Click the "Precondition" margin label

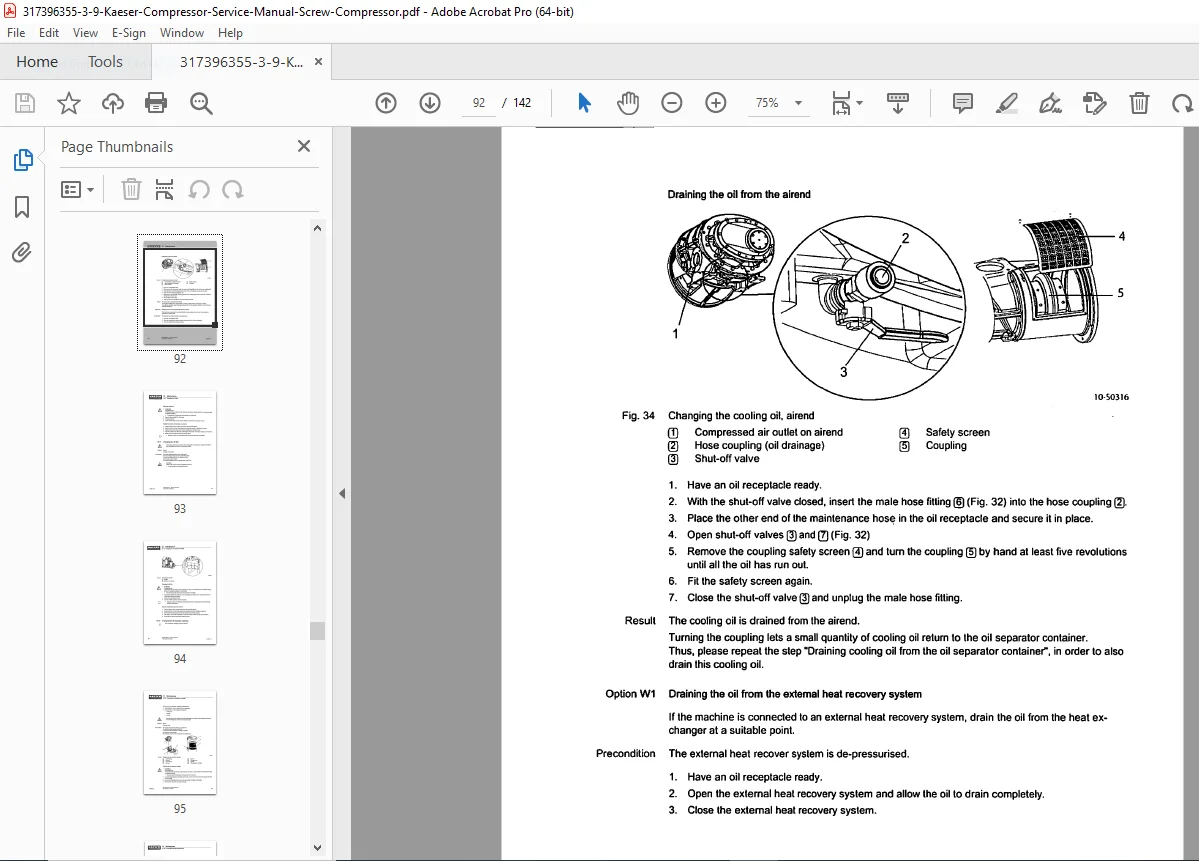625,754
